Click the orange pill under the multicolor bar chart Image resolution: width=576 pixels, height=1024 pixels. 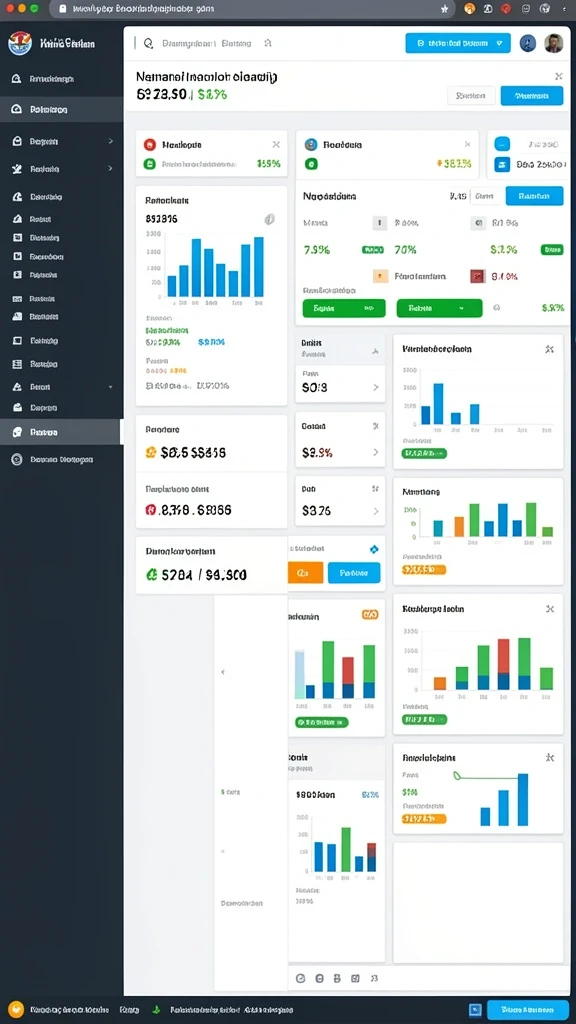click(424, 570)
